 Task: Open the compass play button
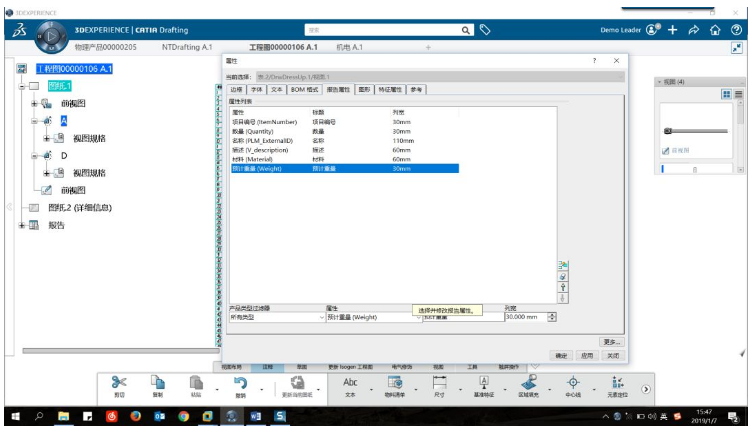[x=51, y=36]
